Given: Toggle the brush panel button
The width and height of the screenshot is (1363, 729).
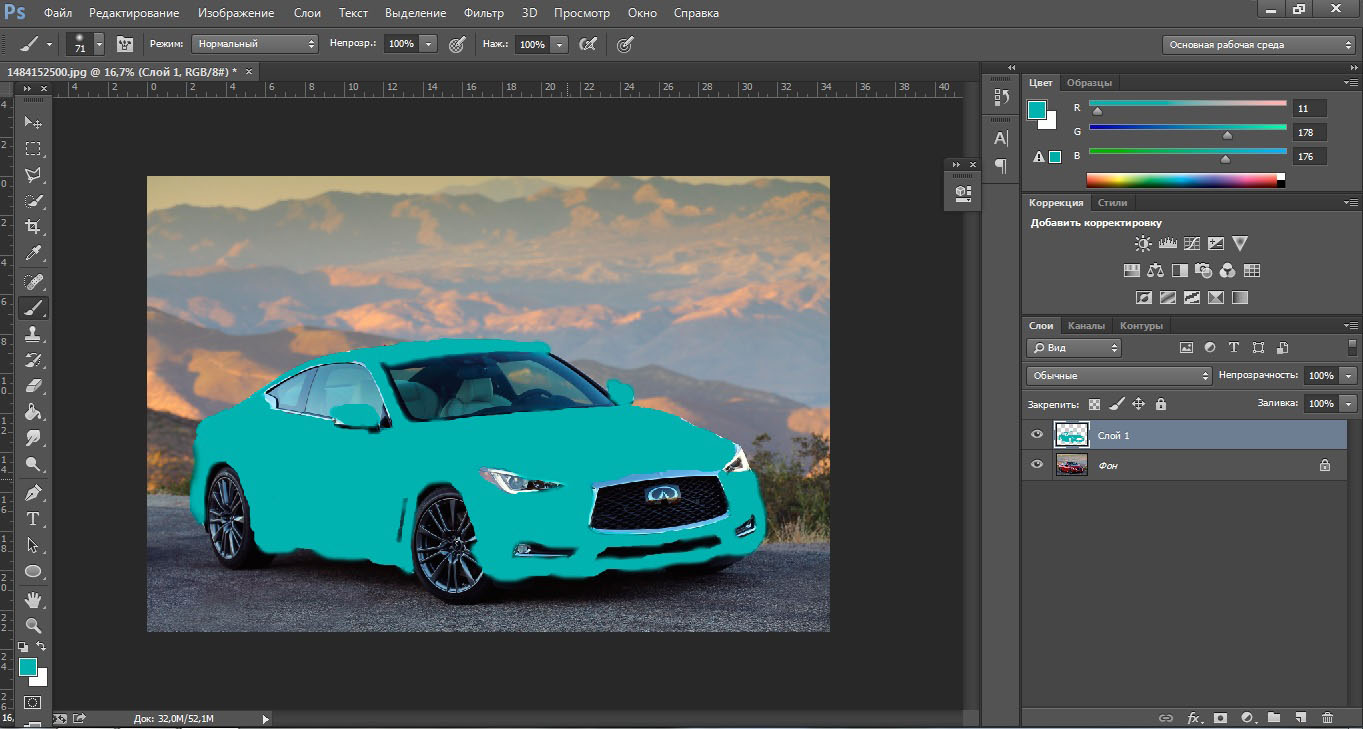Looking at the screenshot, I should click(x=125, y=44).
